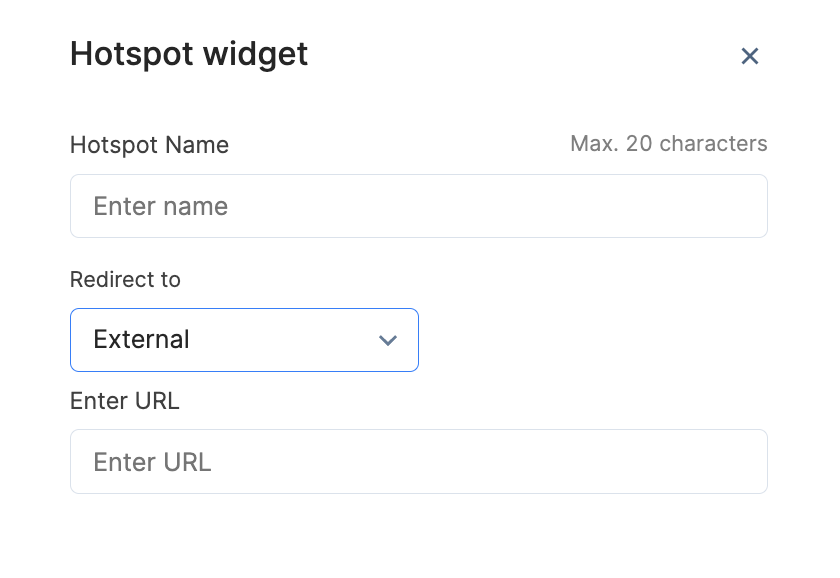Image resolution: width=840 pixels, height=578 pixels.
Task: Click the chevron on the External selector
Action: [388, 340]
